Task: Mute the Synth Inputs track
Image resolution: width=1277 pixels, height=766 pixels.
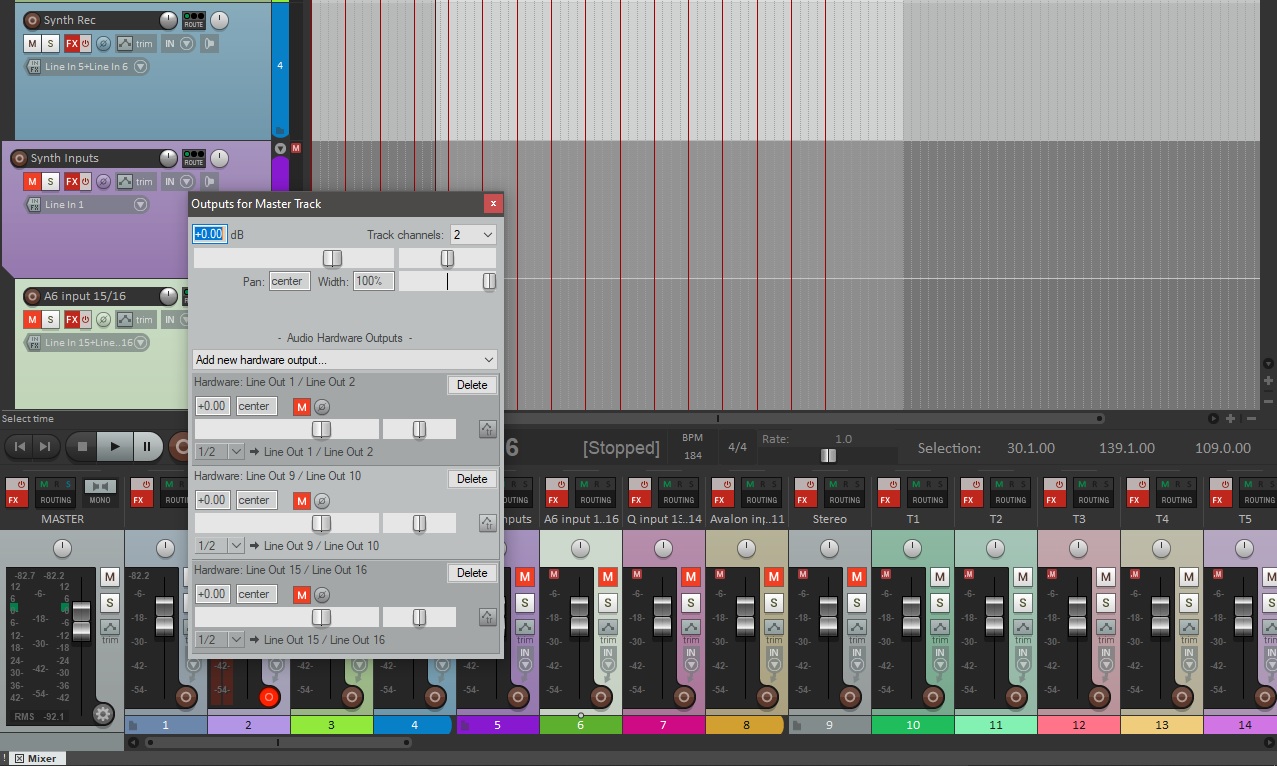Action: click(x=33, y=181)
